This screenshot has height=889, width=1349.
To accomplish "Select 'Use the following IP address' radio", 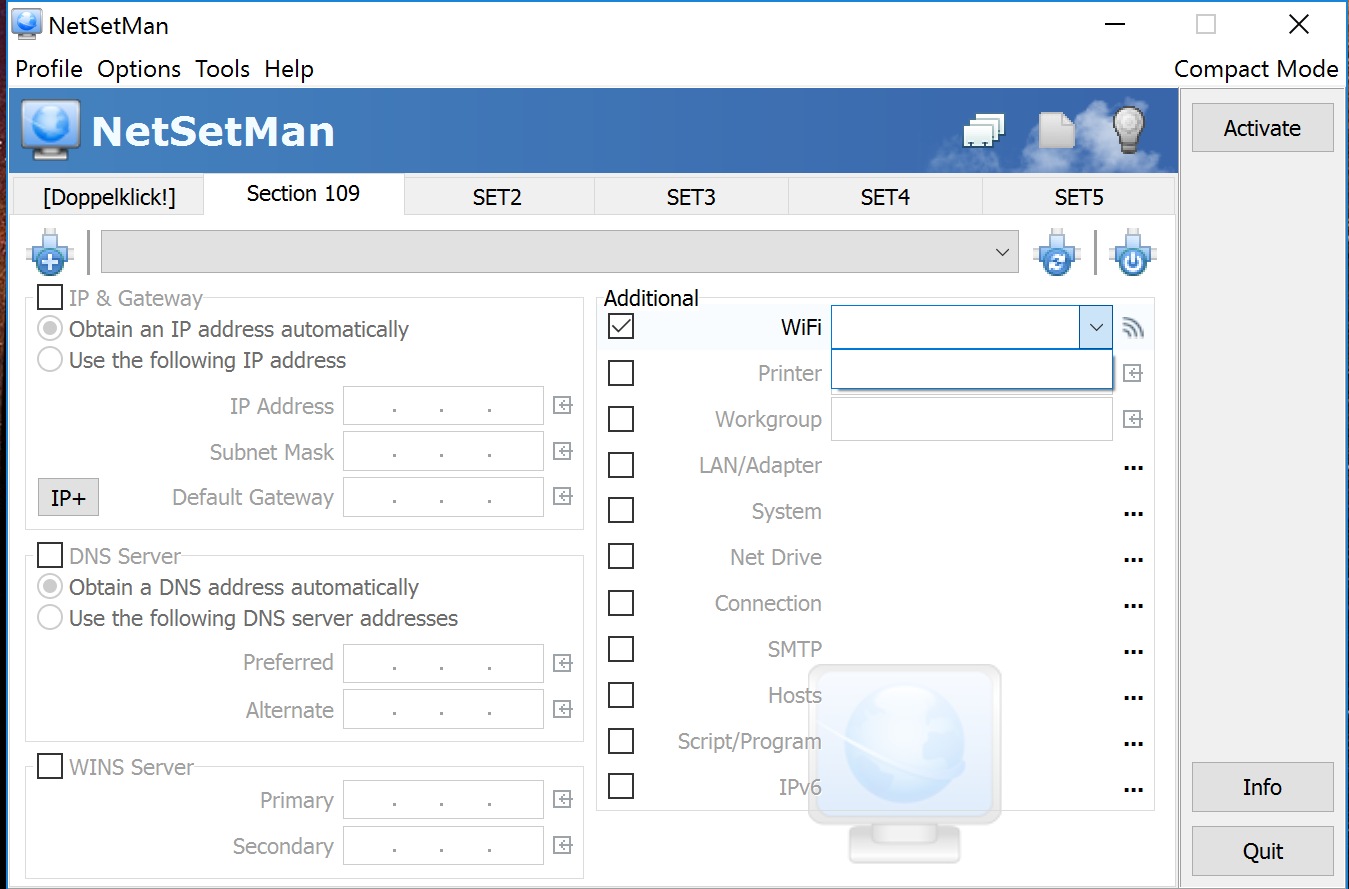I will pos(50,360).
